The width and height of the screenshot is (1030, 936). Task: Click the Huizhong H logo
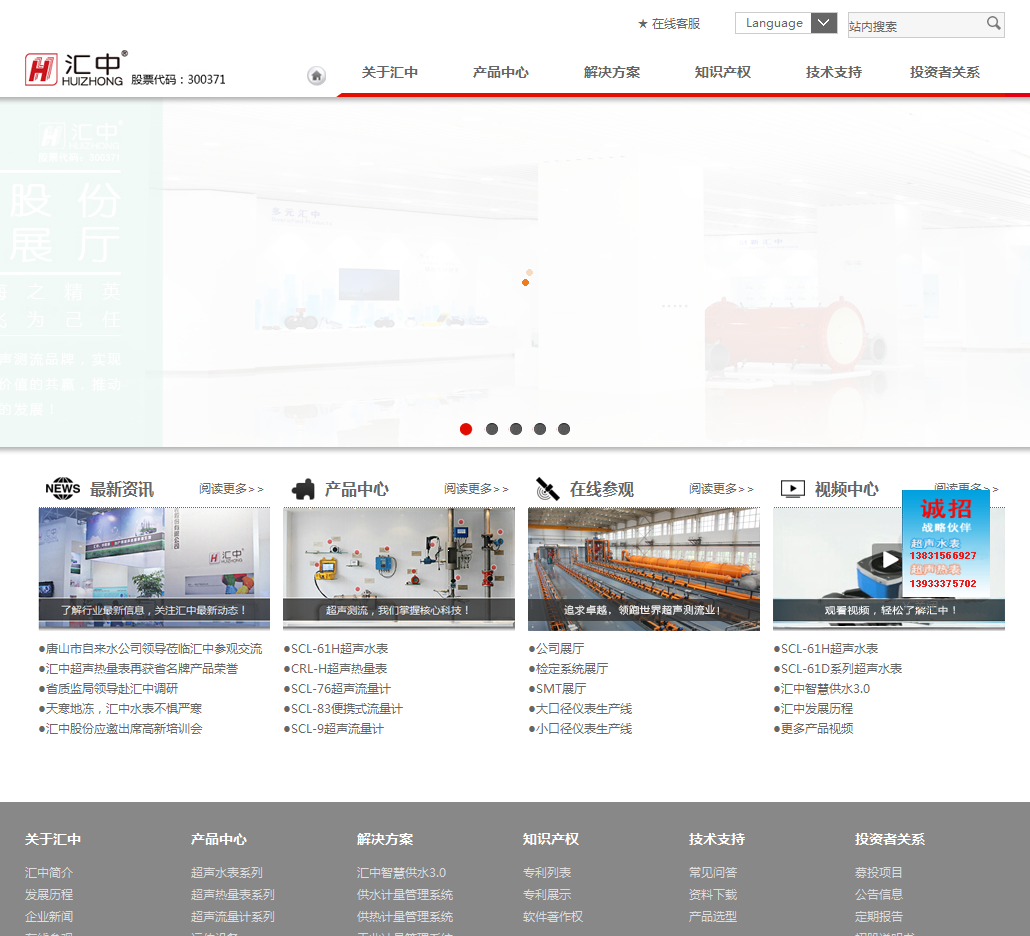tap(41, 69)
